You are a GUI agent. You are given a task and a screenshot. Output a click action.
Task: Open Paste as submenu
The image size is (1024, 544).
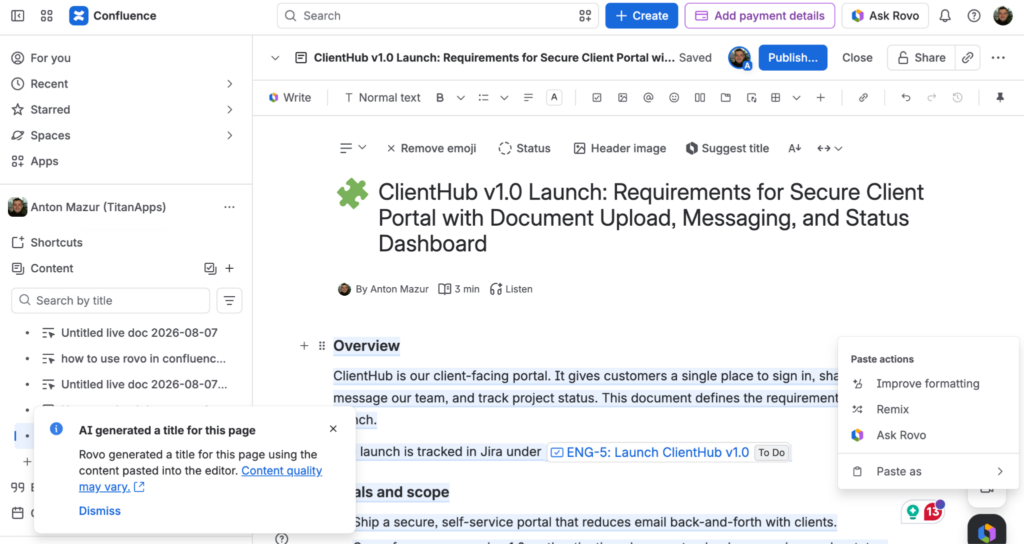[928, 472]
